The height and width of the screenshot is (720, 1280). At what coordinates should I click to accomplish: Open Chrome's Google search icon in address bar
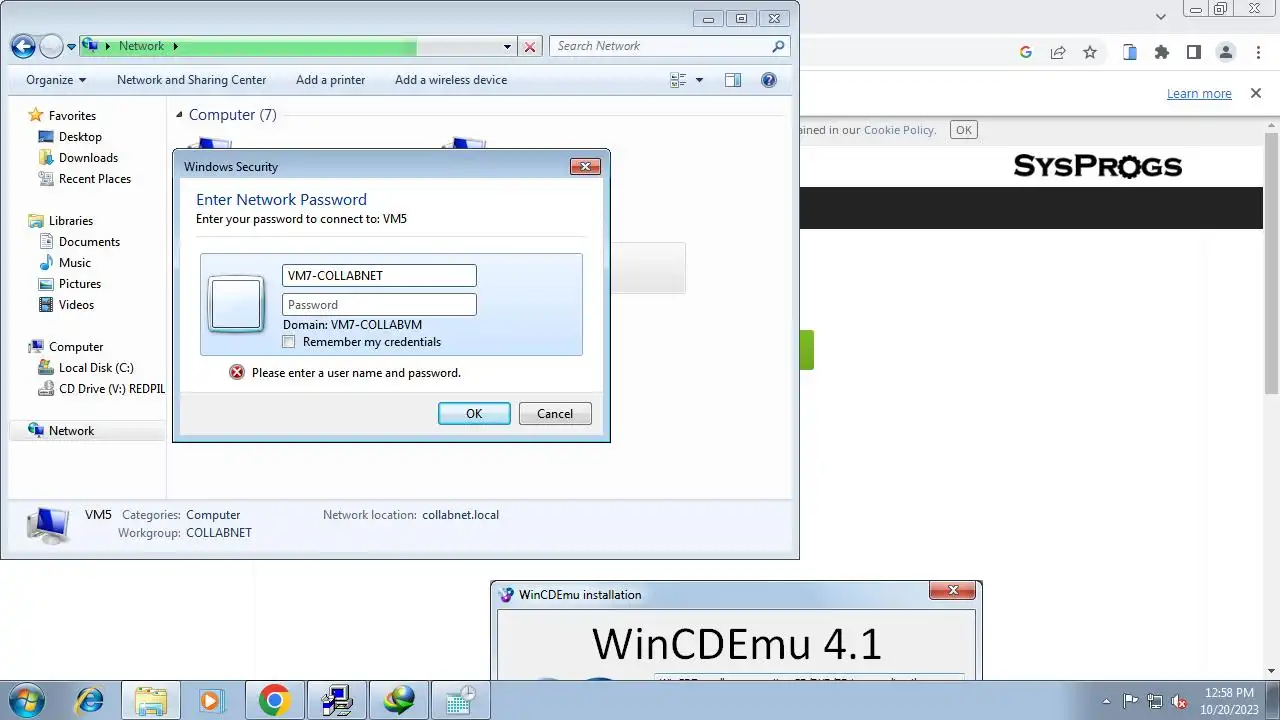pyautogui.click(x=1026, y=52)
